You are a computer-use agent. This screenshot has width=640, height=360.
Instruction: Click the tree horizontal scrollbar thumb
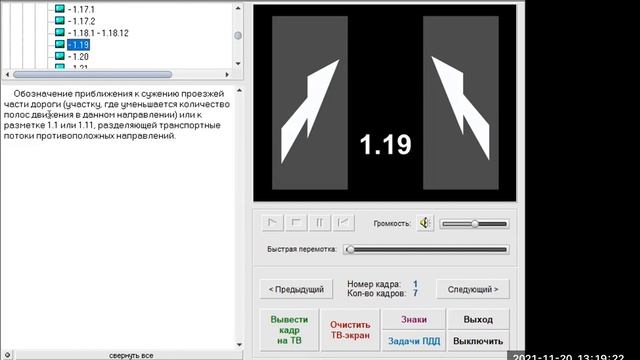(93, 75)
